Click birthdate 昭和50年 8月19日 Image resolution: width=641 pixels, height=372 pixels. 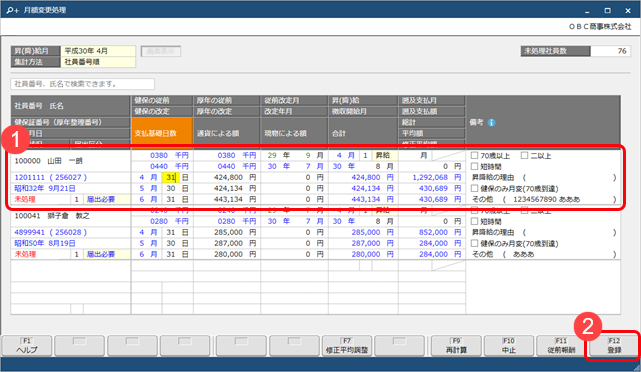click(x=45, y=243)
